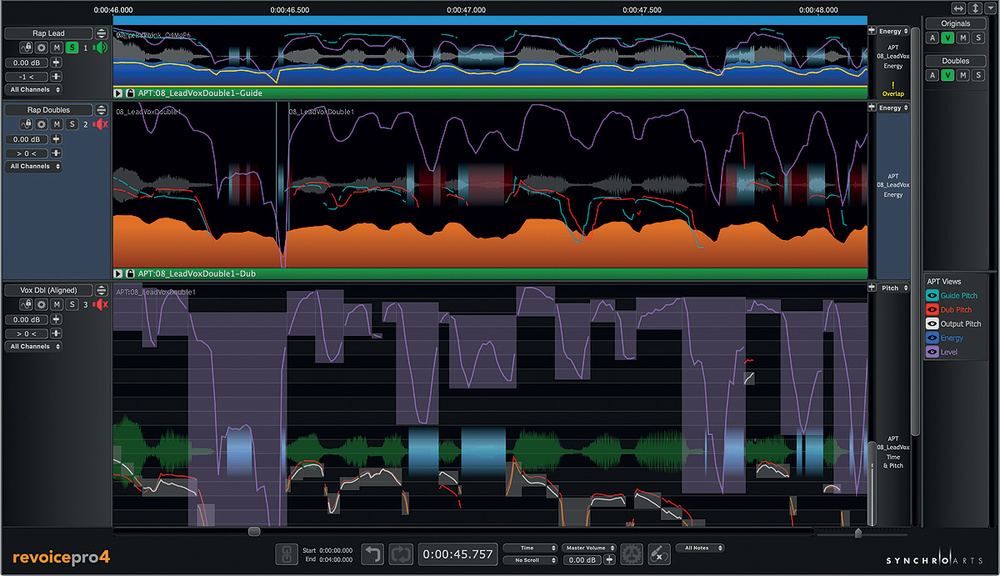
Task: Click the return-to-start arrow in transport bar
Action: pyautogui.click(x=372, y=553)
